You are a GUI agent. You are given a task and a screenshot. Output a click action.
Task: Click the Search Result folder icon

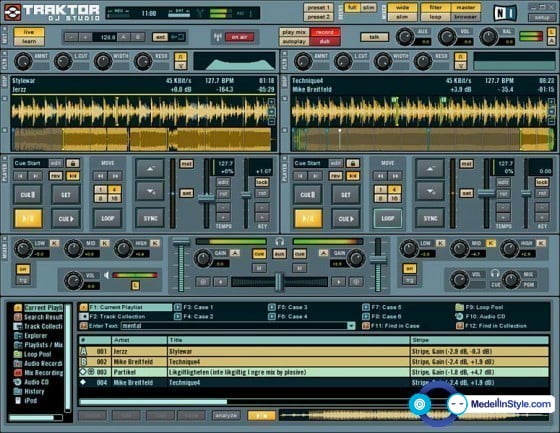(x=18, y=317)
